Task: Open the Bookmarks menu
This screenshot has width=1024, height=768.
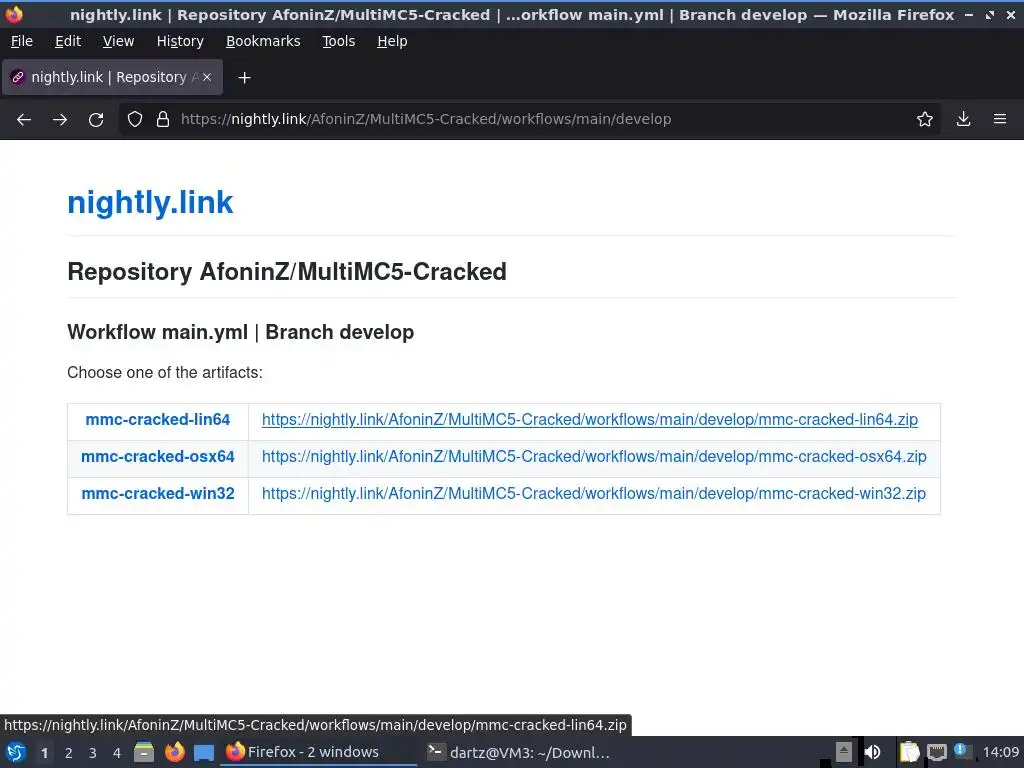Action: (x=263, y=41)
